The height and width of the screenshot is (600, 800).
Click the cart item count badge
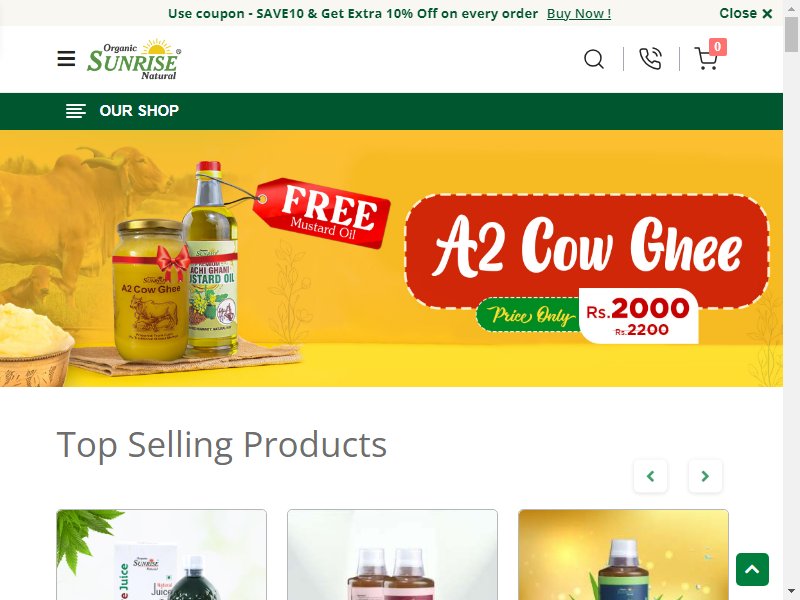point(718,47)
